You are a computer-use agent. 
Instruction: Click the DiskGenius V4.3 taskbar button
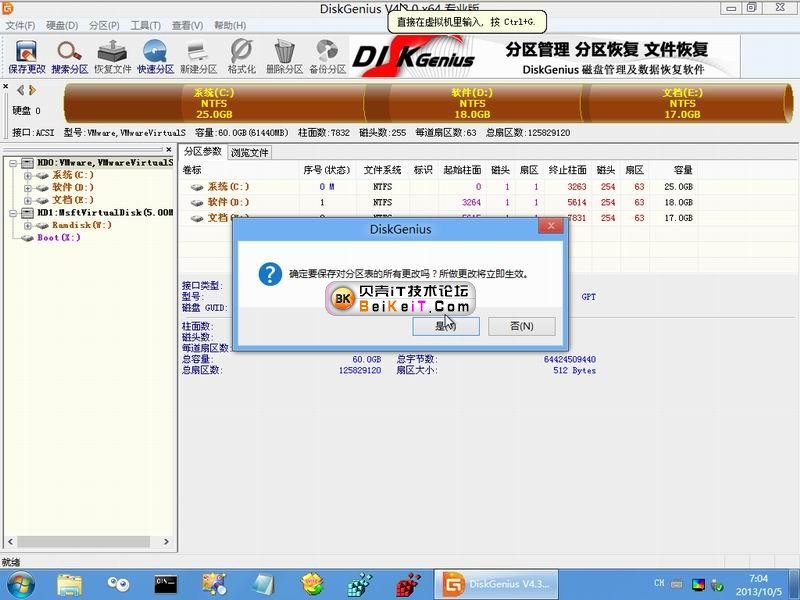click(x=496, y=585)
